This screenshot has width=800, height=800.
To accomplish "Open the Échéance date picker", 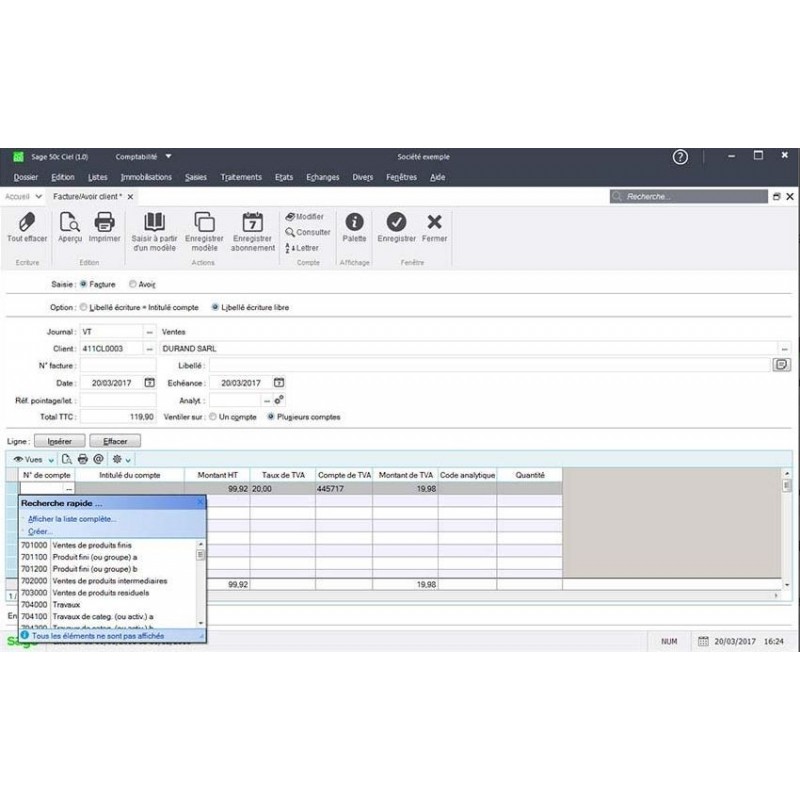I will tap(278, 382).
